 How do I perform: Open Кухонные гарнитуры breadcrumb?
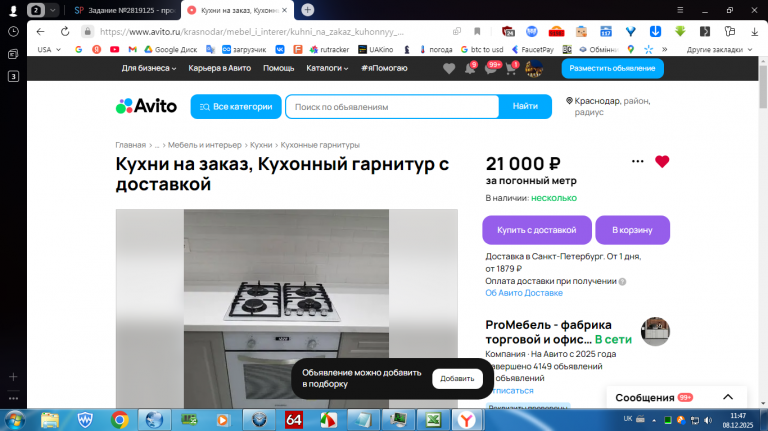320,145
